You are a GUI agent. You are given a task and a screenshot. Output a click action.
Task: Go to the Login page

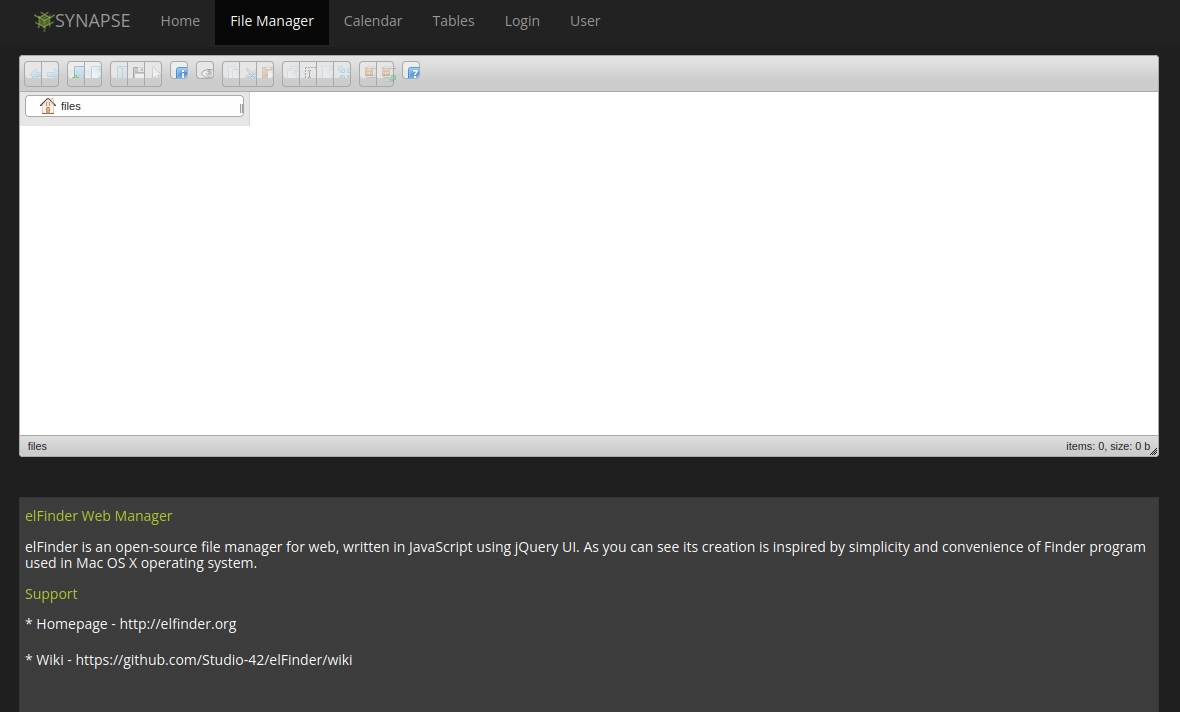[x=521, y=21]
